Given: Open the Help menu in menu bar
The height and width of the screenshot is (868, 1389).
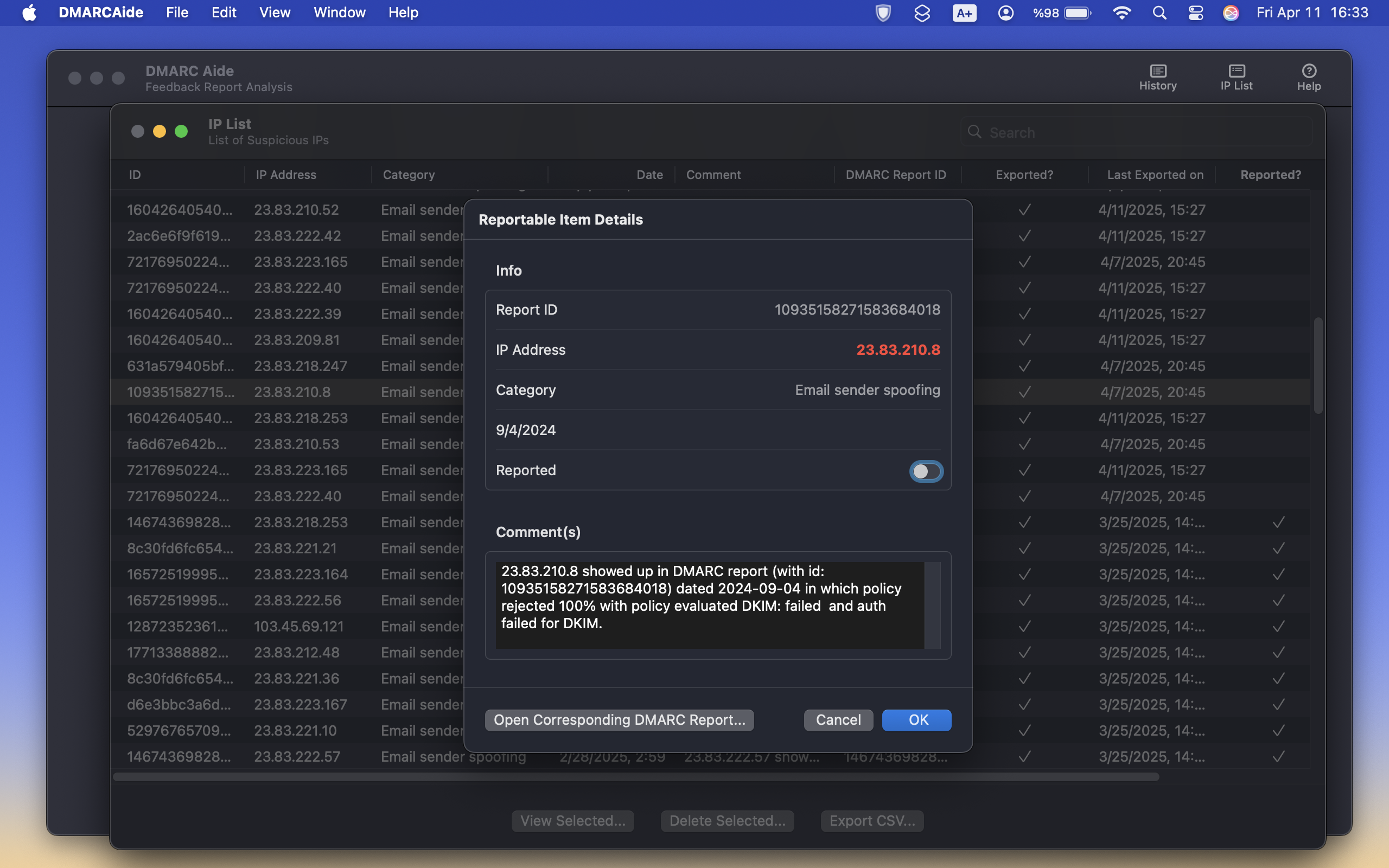Looking at the screenshot, I should 403,12.
